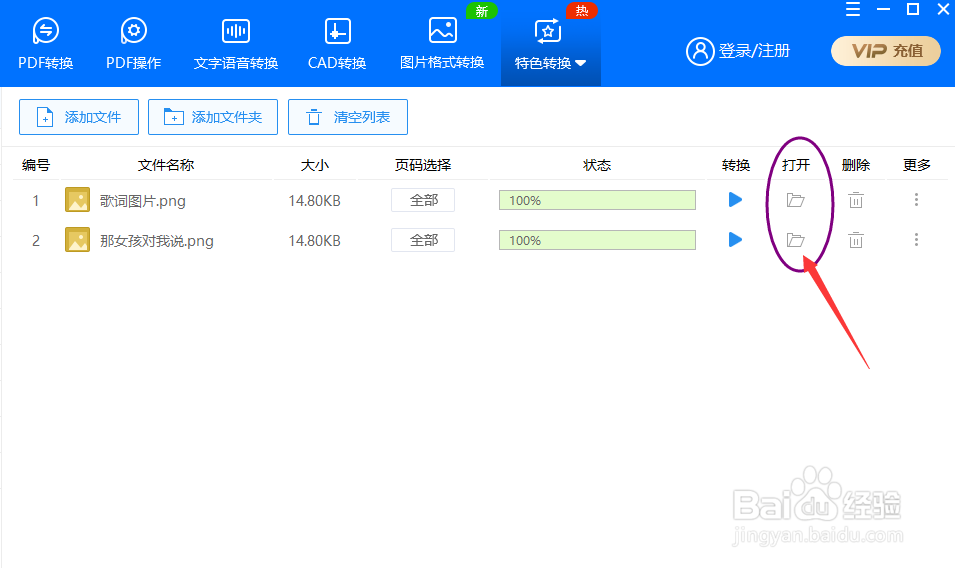
Task: Click the image thumbnail of 那女孩对我说.png
Action: [x=77, y=240]
